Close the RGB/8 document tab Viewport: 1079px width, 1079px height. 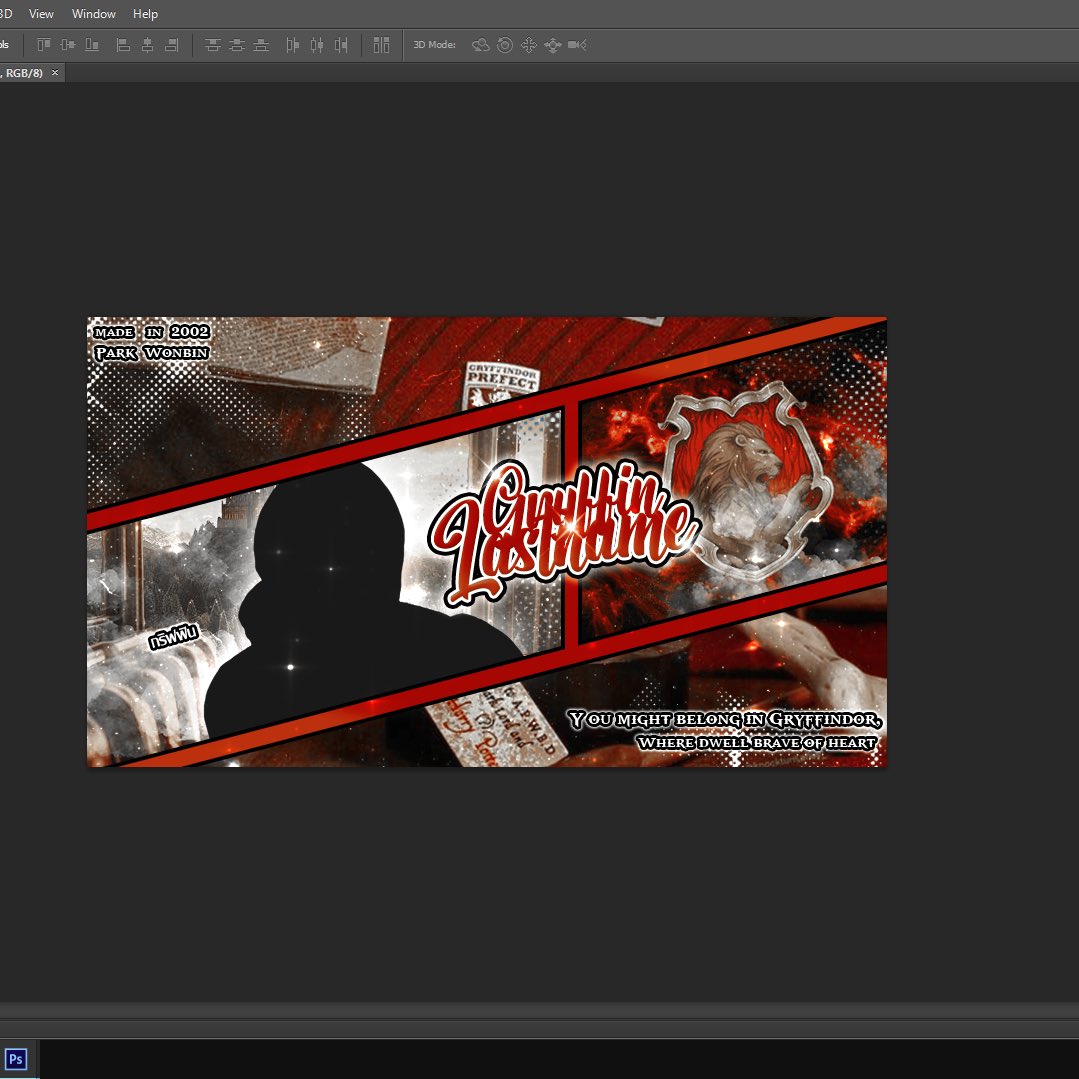tap(55, 72)
